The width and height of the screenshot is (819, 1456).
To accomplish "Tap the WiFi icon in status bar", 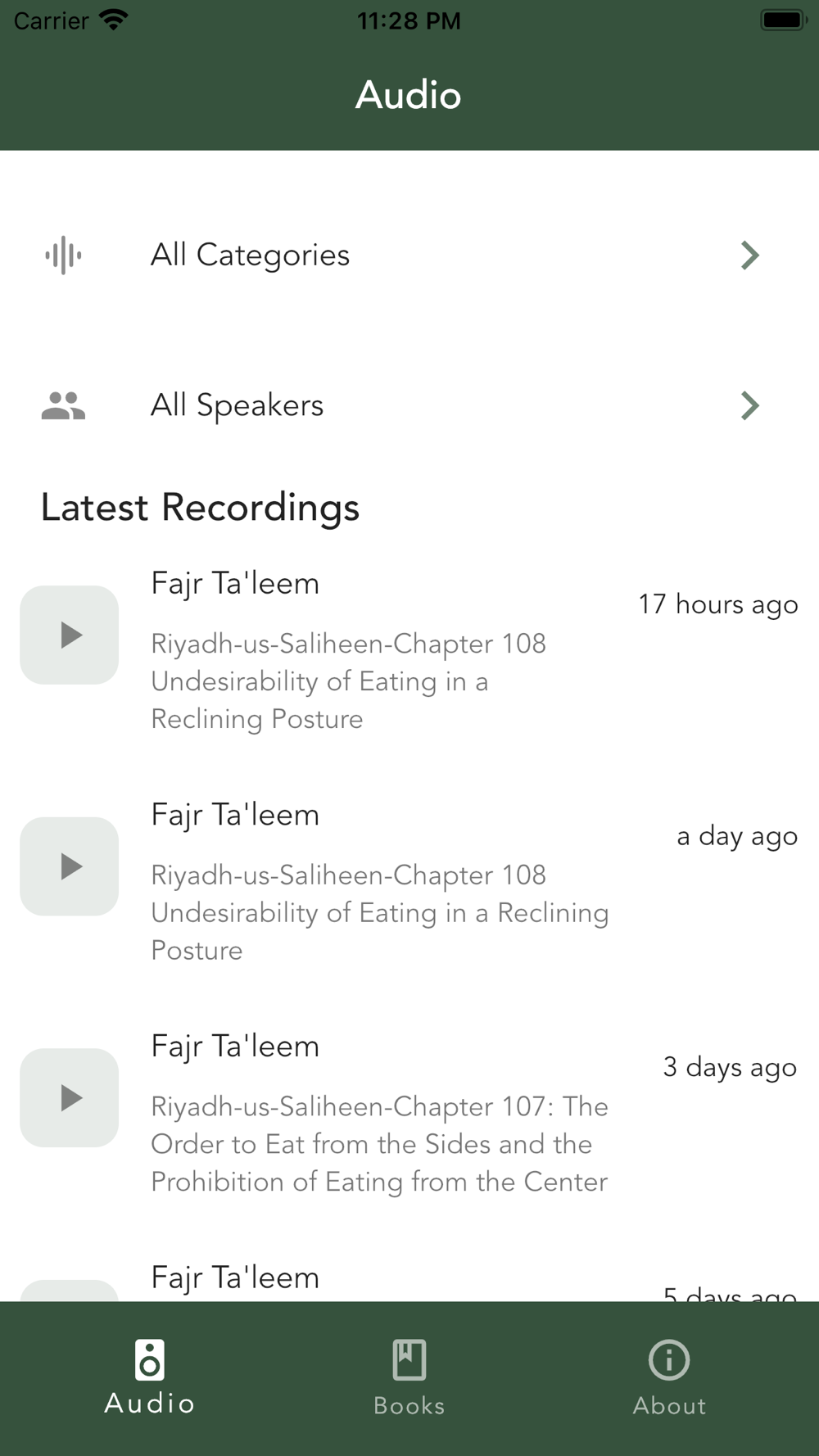I will [113, 20].
